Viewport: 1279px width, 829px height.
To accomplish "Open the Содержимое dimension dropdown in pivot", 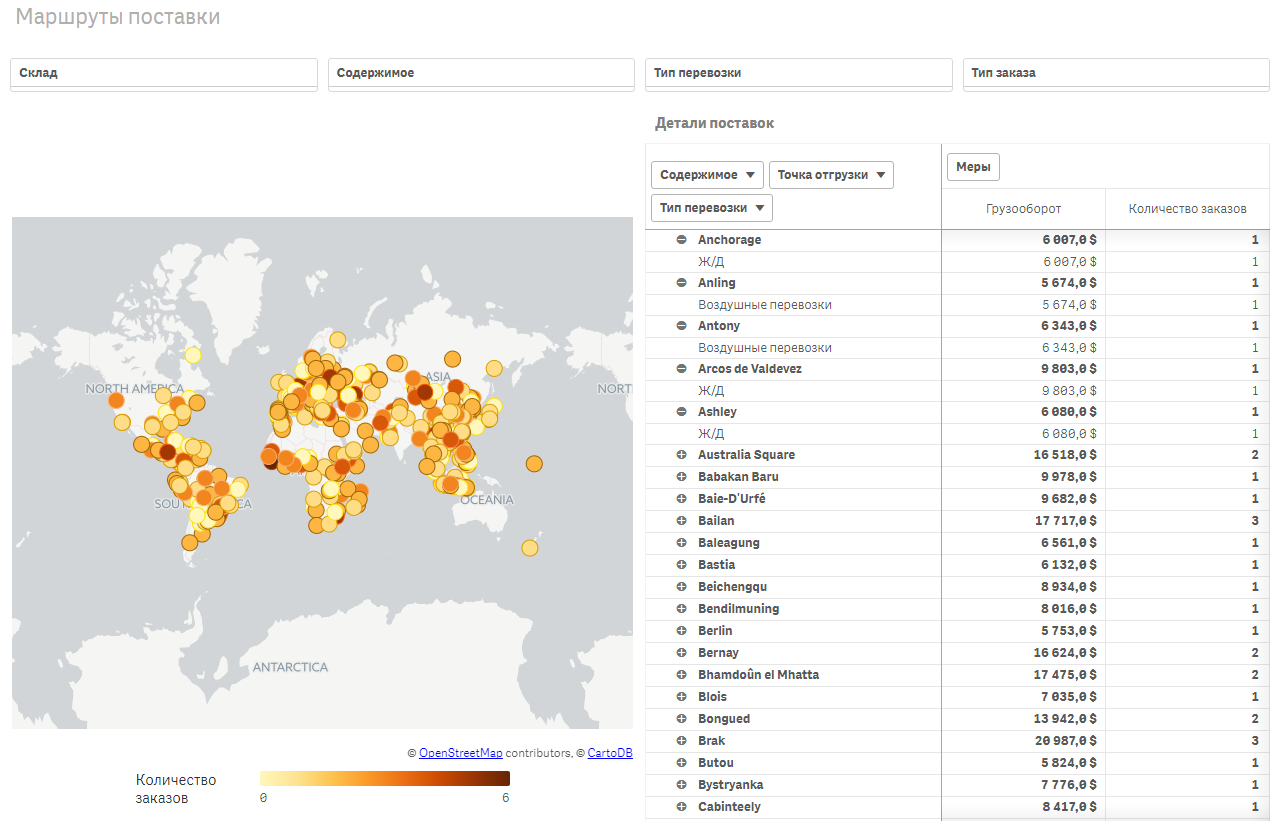I will click(707, 175).
